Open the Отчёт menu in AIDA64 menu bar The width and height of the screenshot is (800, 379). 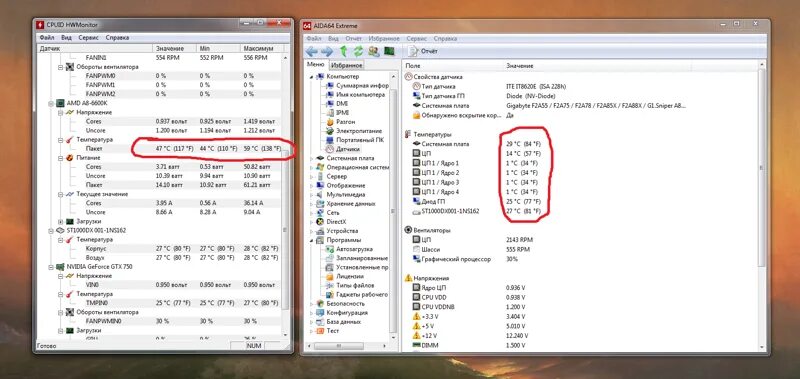coord(354,39)
